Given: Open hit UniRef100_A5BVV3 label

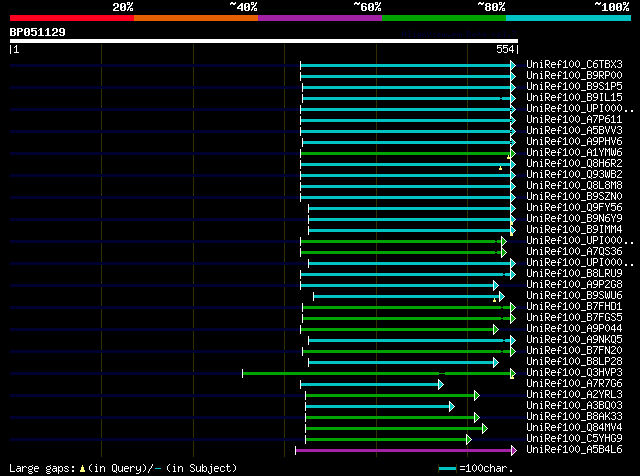Looking at the screenshot, I should coord(574,131).
